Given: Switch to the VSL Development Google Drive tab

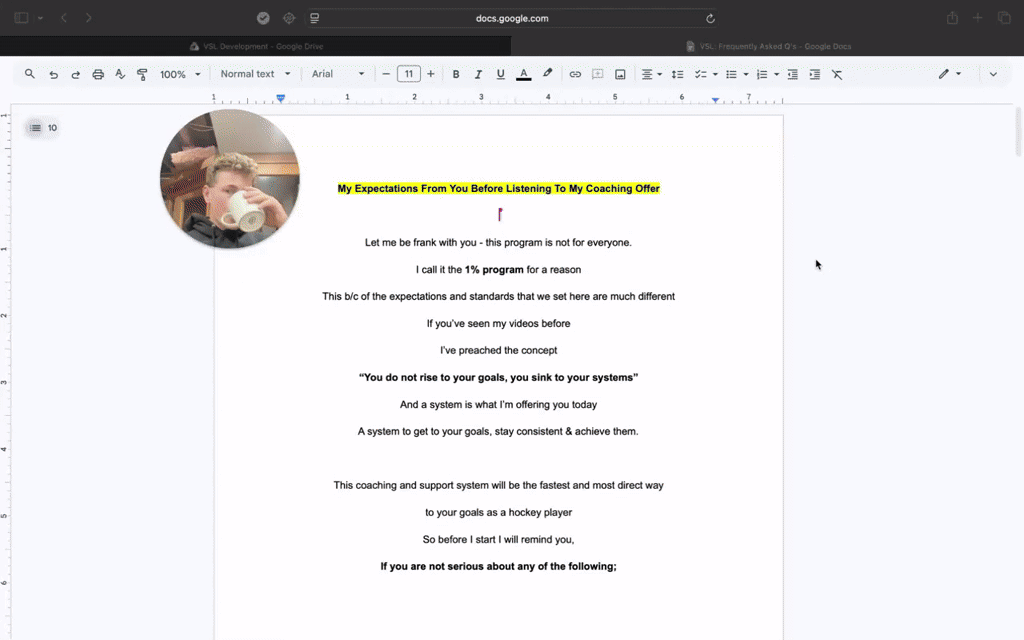Looking at the screenshot, I should point(256,46).
